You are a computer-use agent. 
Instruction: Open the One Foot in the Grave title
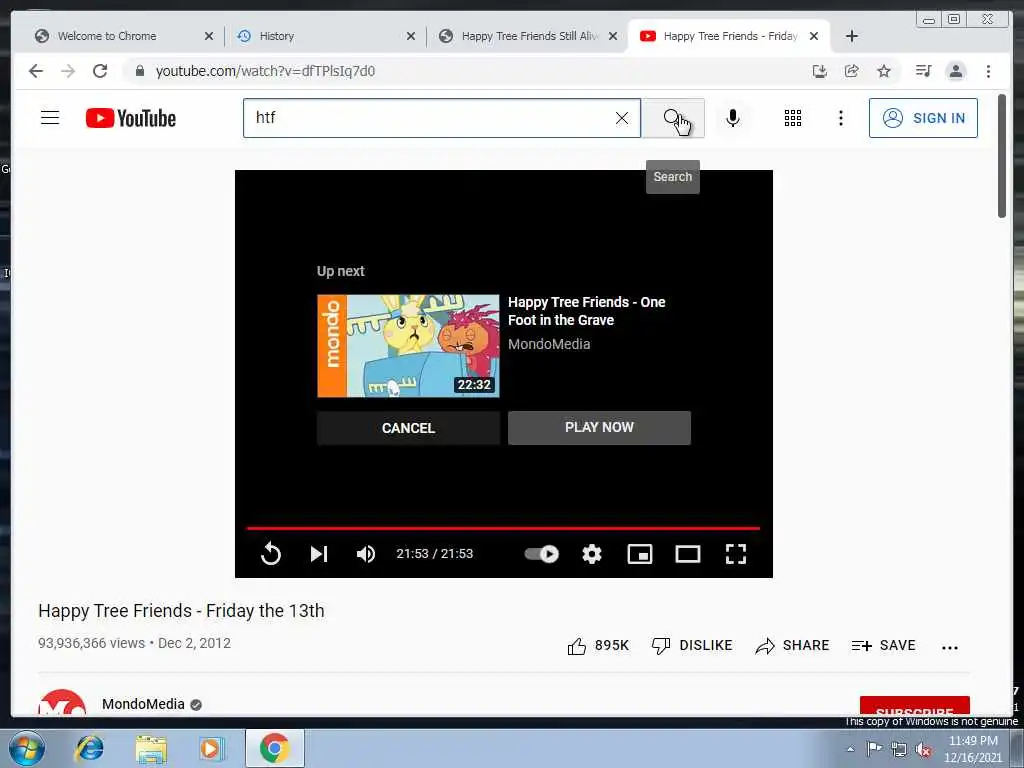click(586, 311)
